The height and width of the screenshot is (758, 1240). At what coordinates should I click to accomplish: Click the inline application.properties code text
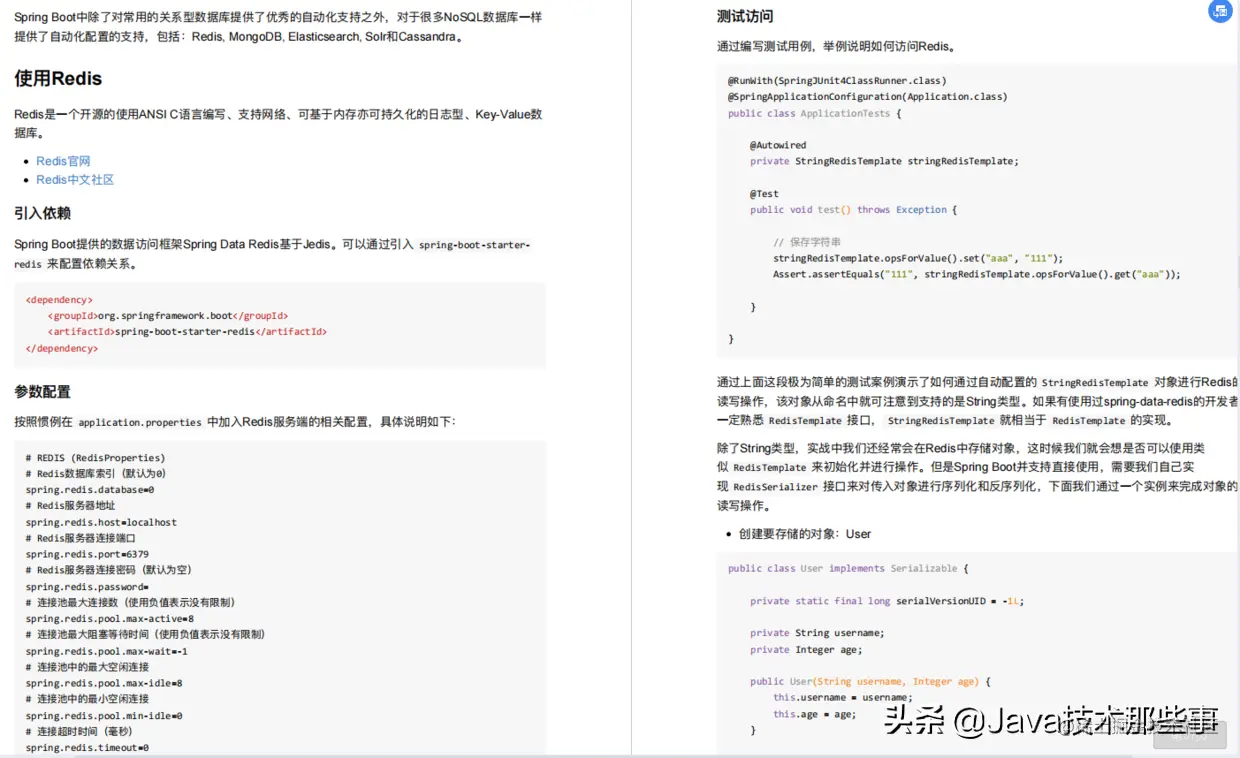[140, 422]
